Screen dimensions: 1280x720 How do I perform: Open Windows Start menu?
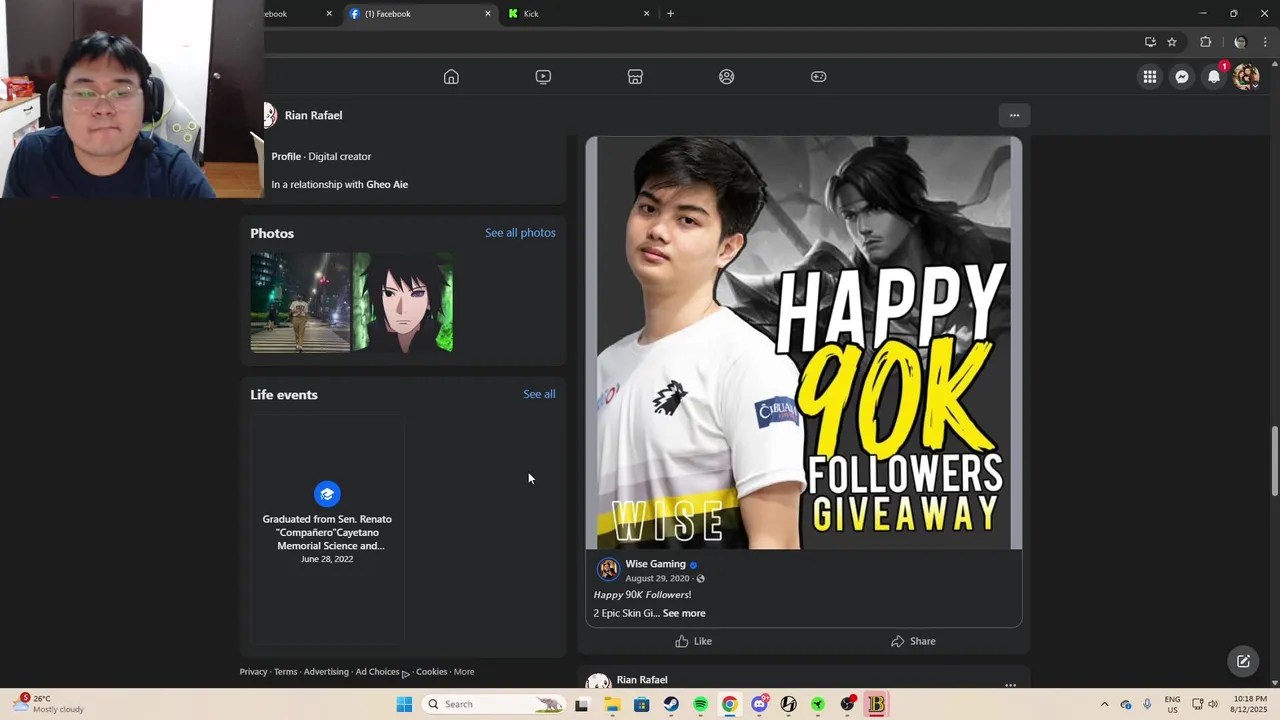(x=404, y=705)
